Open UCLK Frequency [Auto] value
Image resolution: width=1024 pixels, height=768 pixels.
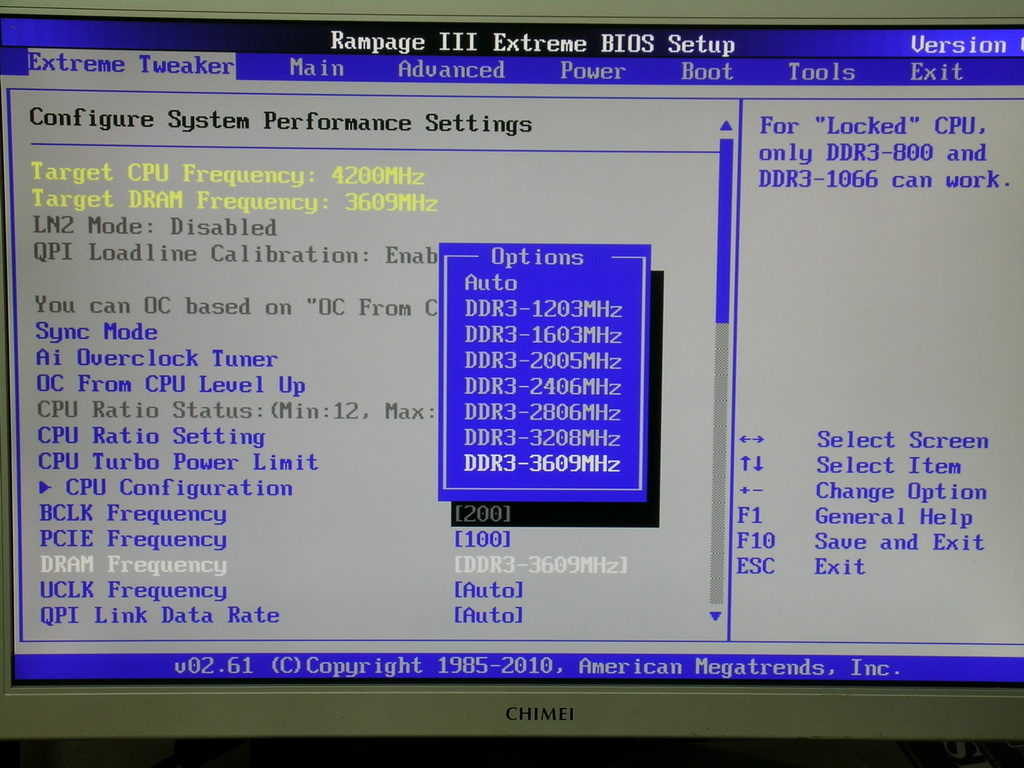pyautogui.click(x=489, y=590)
